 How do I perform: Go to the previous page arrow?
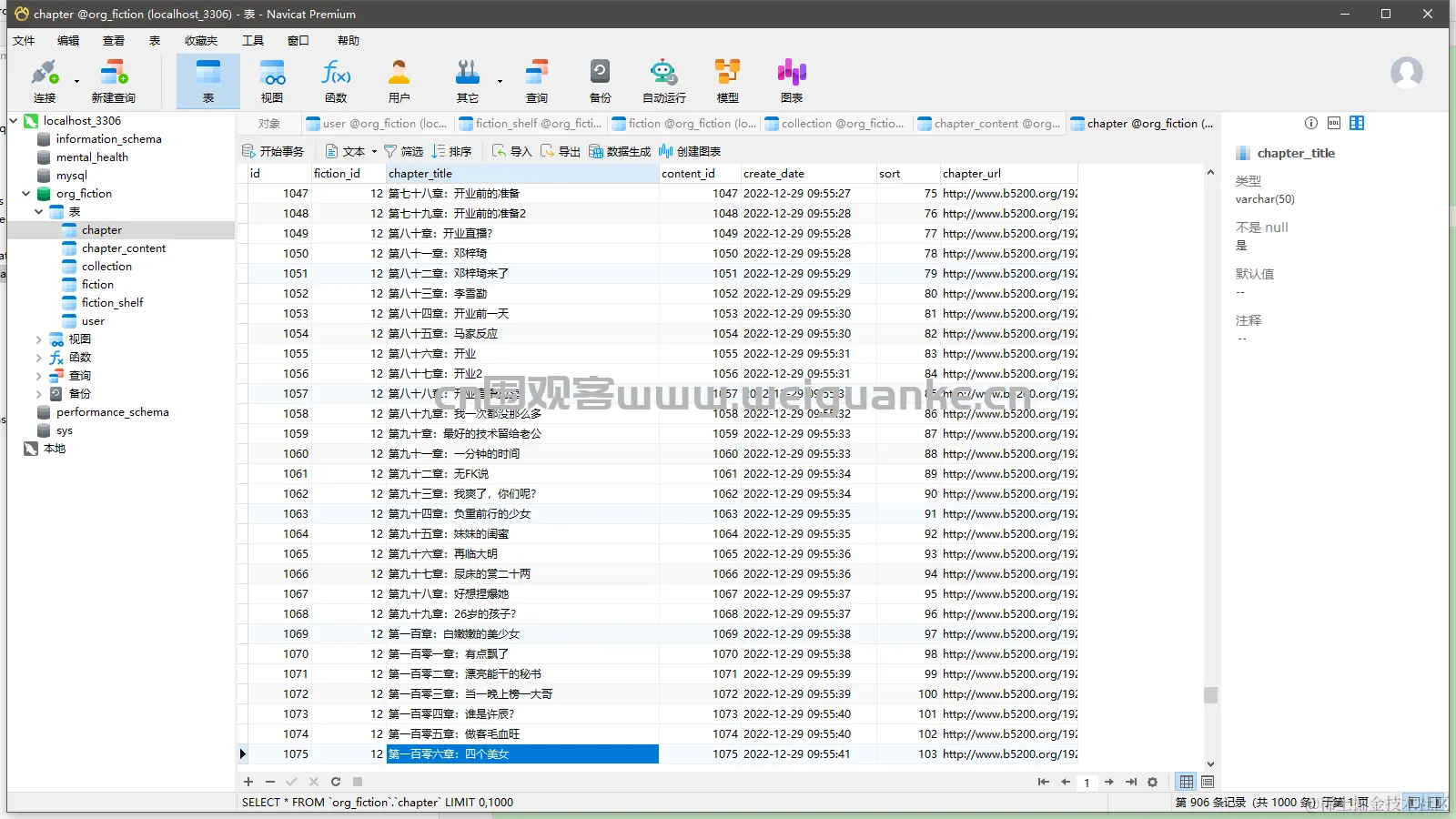click(x=1065, y=782)
